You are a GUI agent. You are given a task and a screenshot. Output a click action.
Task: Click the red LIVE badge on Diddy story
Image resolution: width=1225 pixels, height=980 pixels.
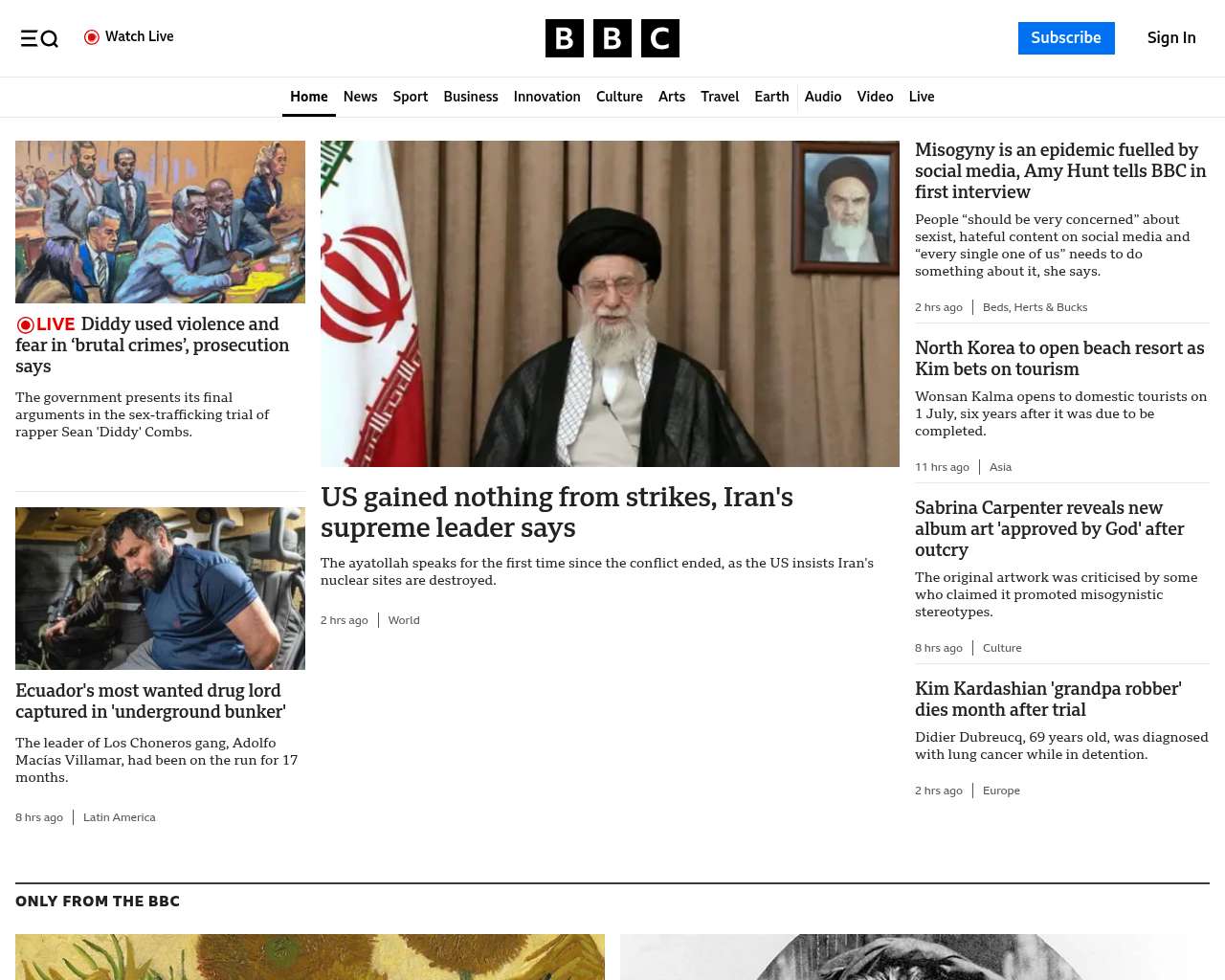click(46, 324)
